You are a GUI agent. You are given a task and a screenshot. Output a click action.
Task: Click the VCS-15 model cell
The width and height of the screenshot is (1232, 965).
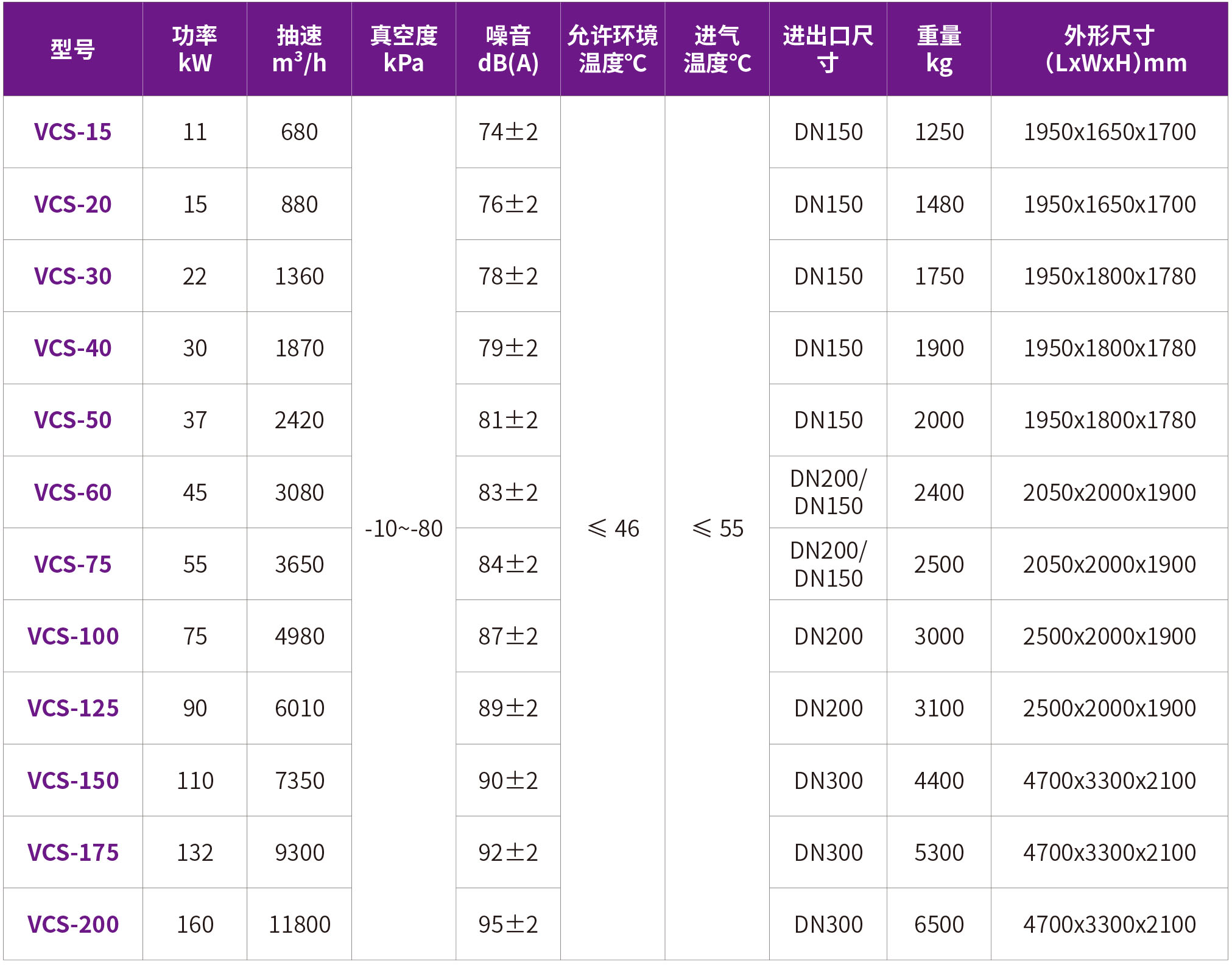(x=72, y=132)
